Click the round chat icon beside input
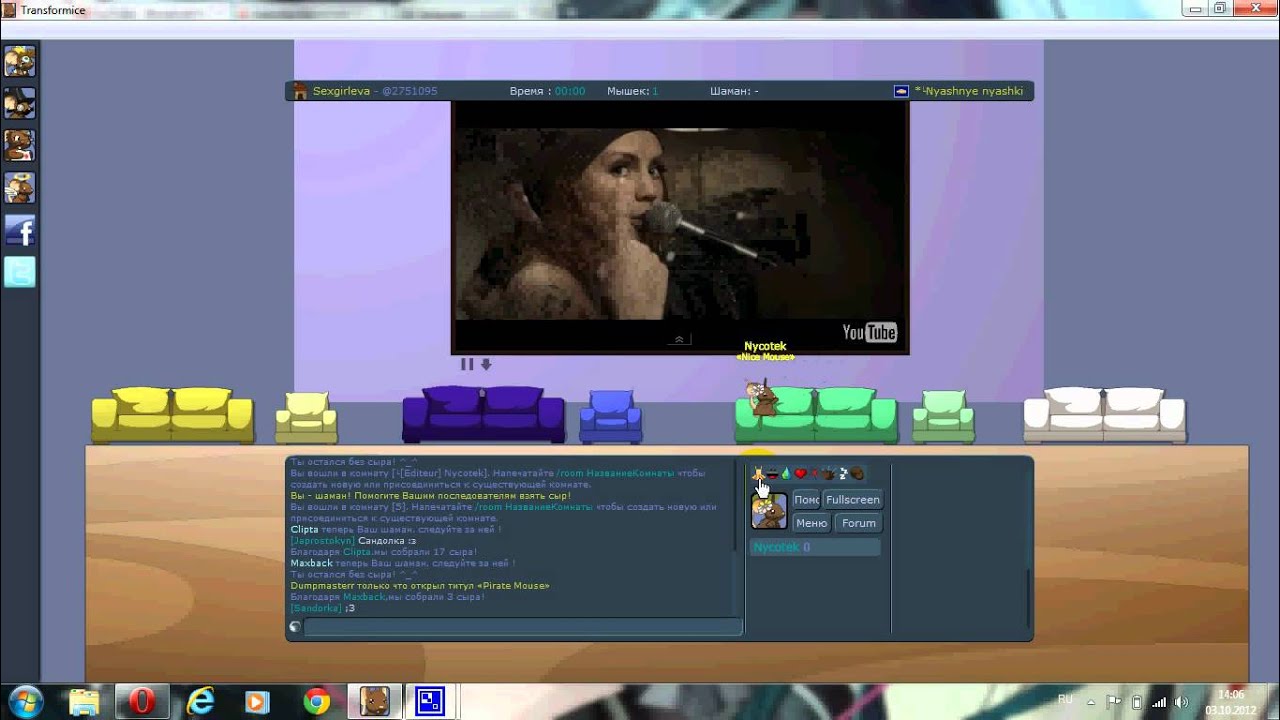The image size is (1280, 720). coord(295,627)
